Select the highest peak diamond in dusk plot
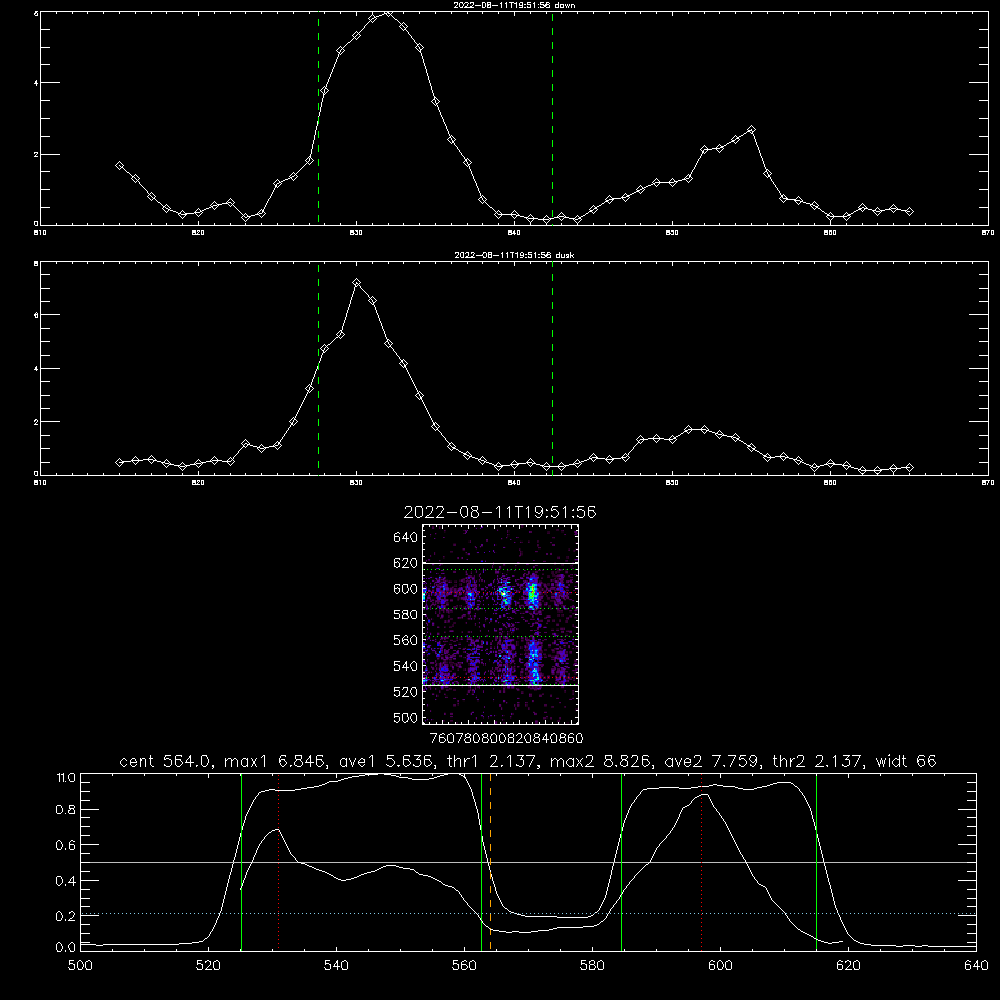Image resolution: width=1000 pixels, height=1000 pixels. click(357, 283)
